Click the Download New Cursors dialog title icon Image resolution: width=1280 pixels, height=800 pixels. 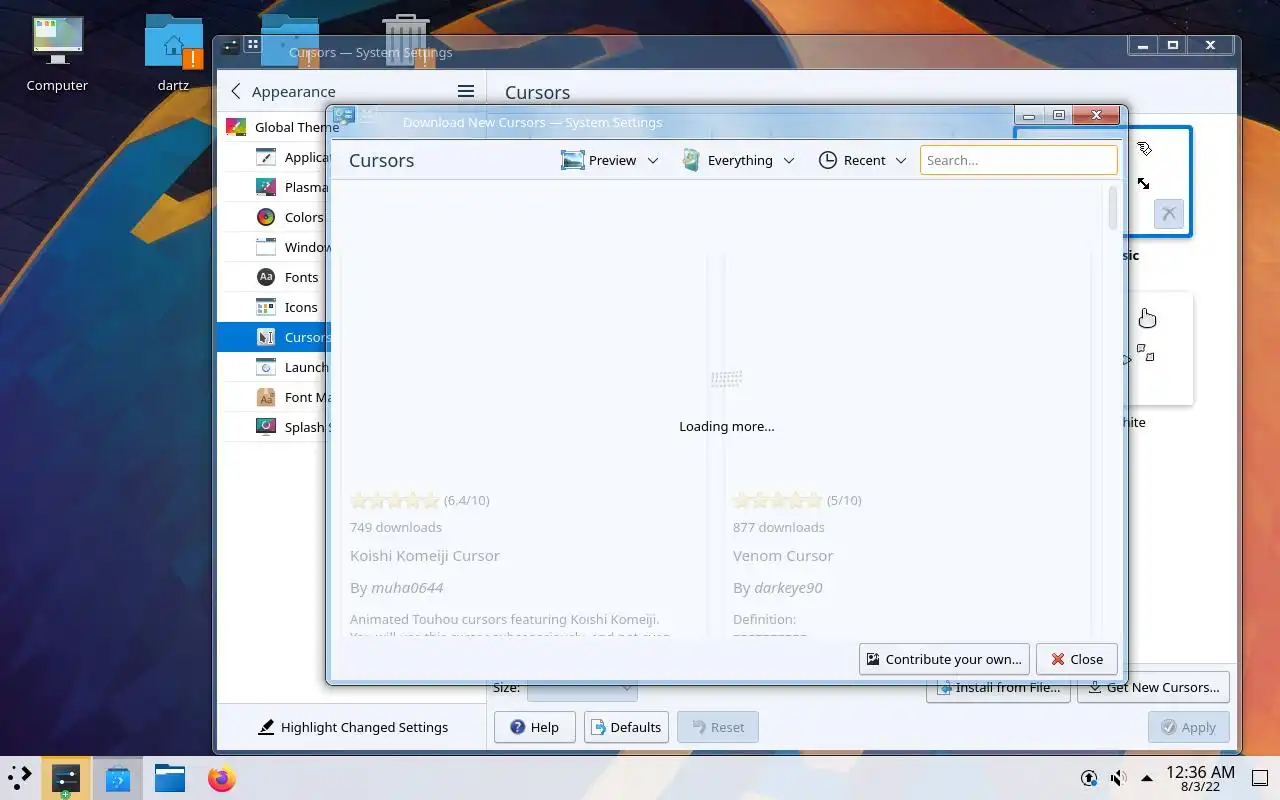[x=344, y=116]
